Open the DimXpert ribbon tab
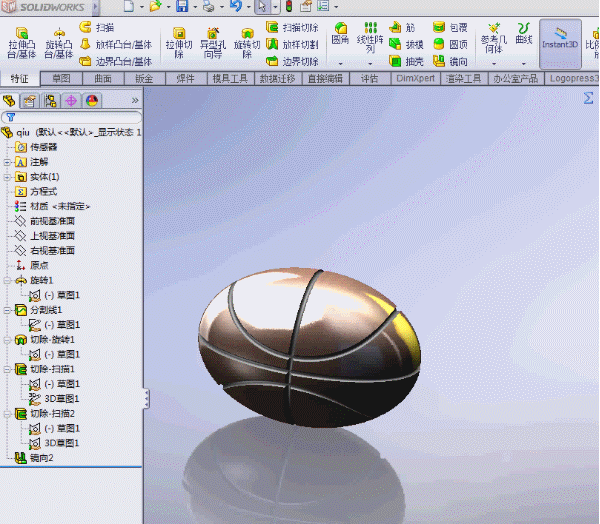The height and width of the screenshot is (524, 600). [416, 78]
